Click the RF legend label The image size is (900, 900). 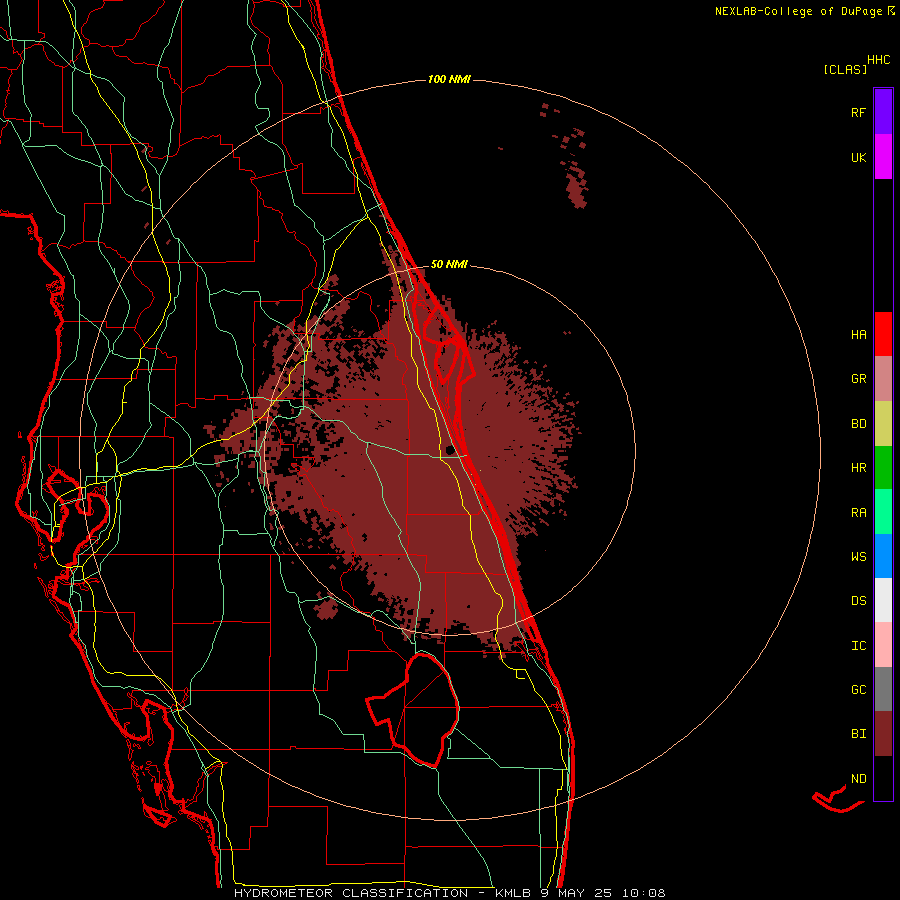click(858, 112)
